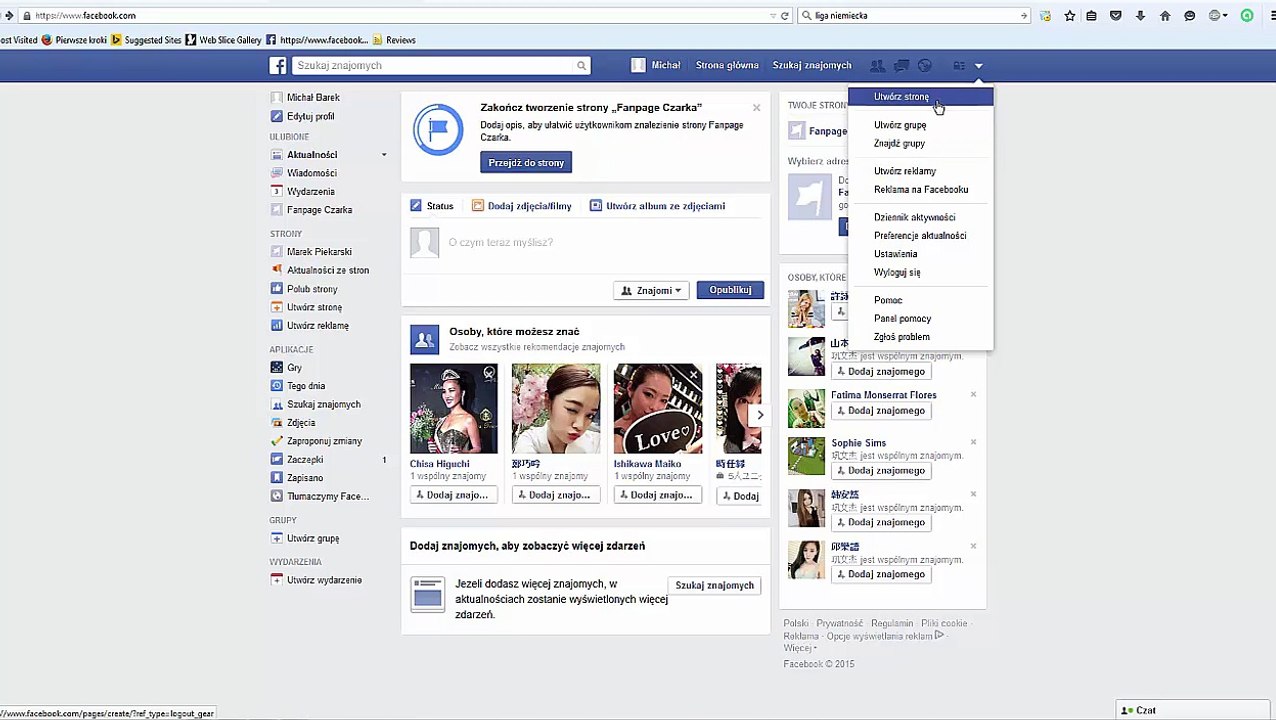This screenshot has height=720, width=1276.
Task: Select Dziennik aktywności in dropdown menu
Action: (x=914, y=217)
